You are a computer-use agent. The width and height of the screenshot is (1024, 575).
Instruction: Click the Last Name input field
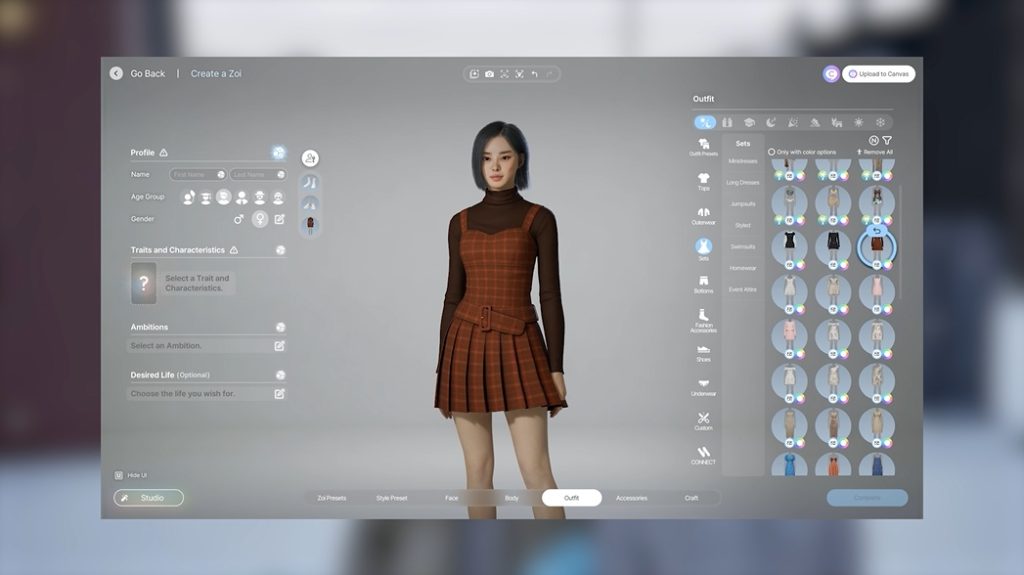click(x=258, y=174)
